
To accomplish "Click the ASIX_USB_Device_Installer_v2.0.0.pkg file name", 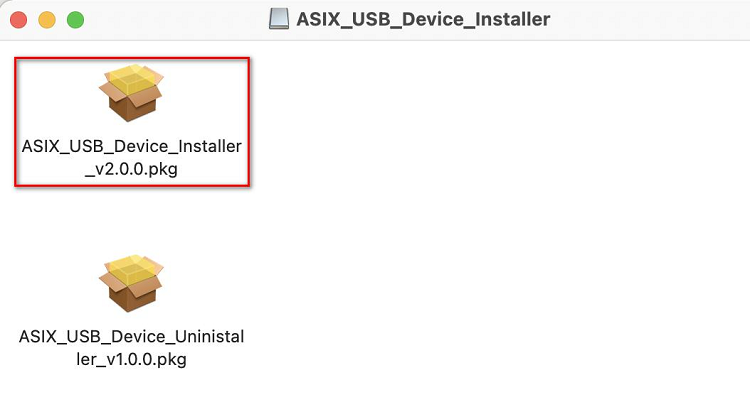I will tap(132, 158).
